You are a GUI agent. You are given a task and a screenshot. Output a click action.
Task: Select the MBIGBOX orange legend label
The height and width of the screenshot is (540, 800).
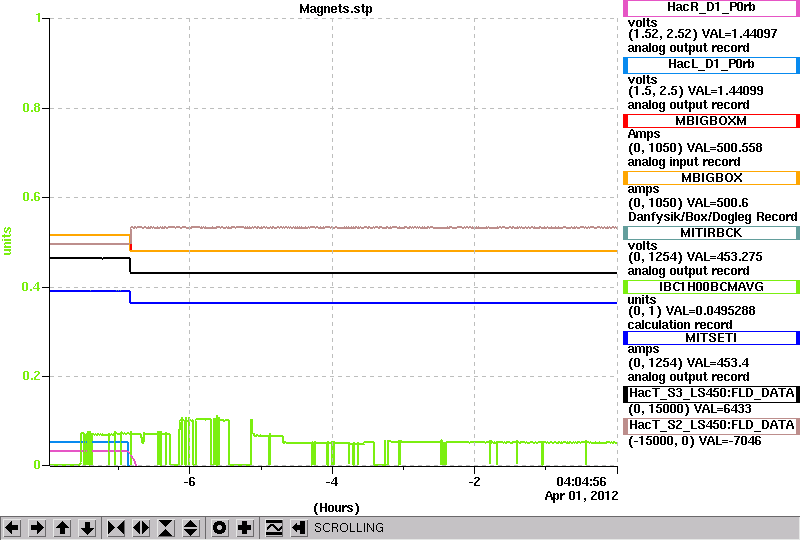[711, 178]
